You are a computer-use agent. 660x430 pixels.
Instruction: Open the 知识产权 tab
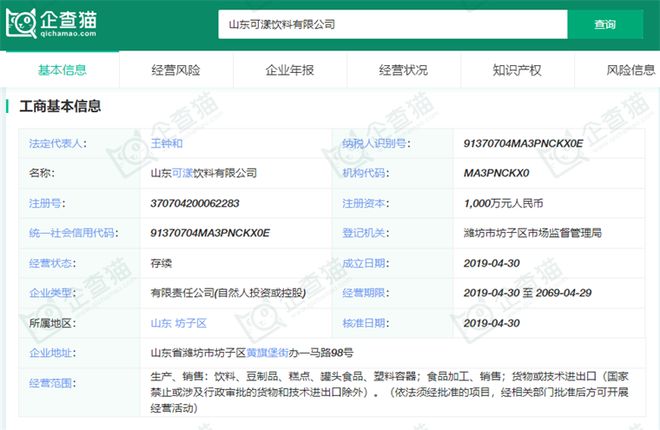coord(517,70)
